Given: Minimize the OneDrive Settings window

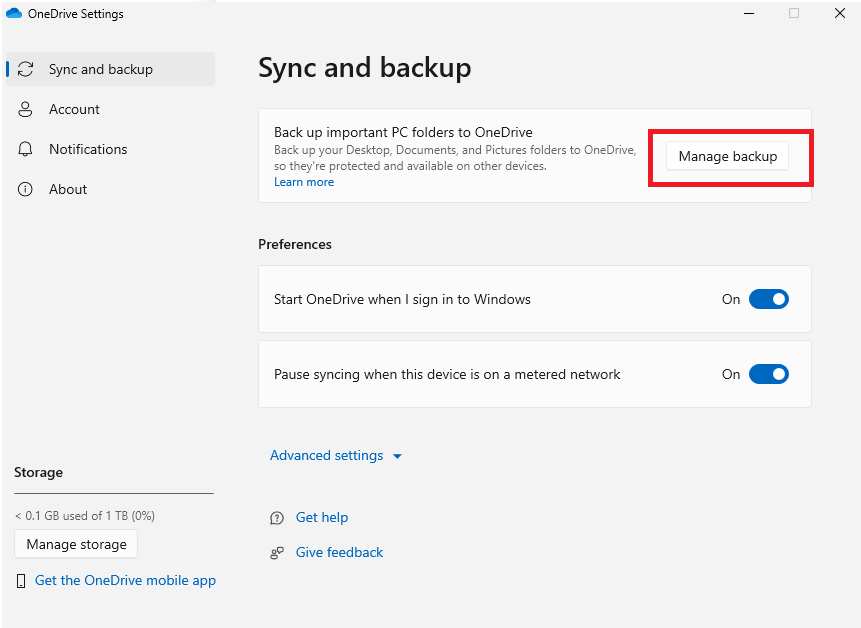Looking at the screenshot, I should (x=747, y=14).
